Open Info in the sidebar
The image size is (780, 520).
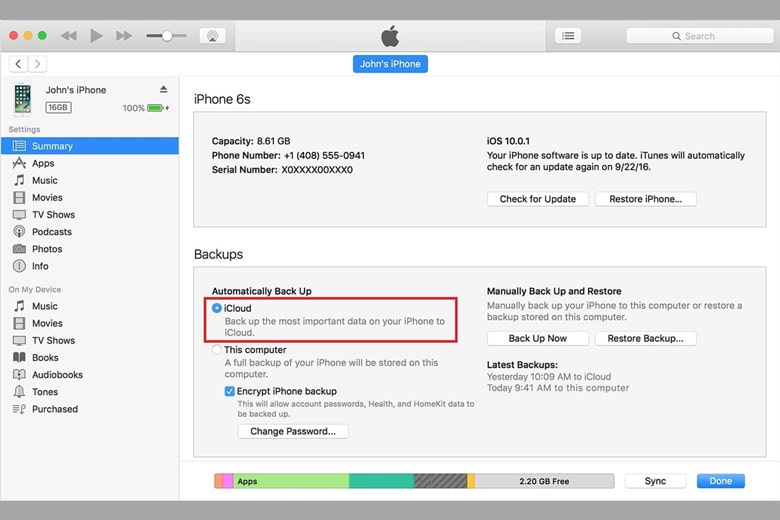point(90,266)
